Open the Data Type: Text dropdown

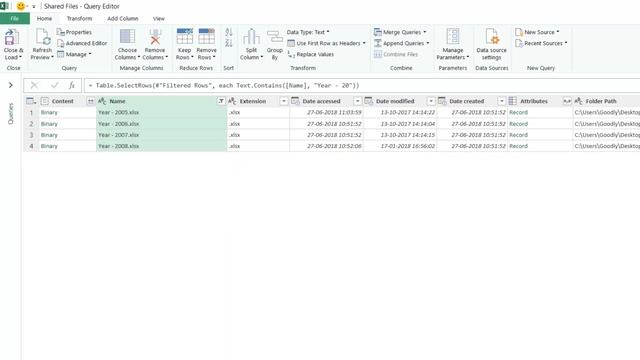(308, 32)
